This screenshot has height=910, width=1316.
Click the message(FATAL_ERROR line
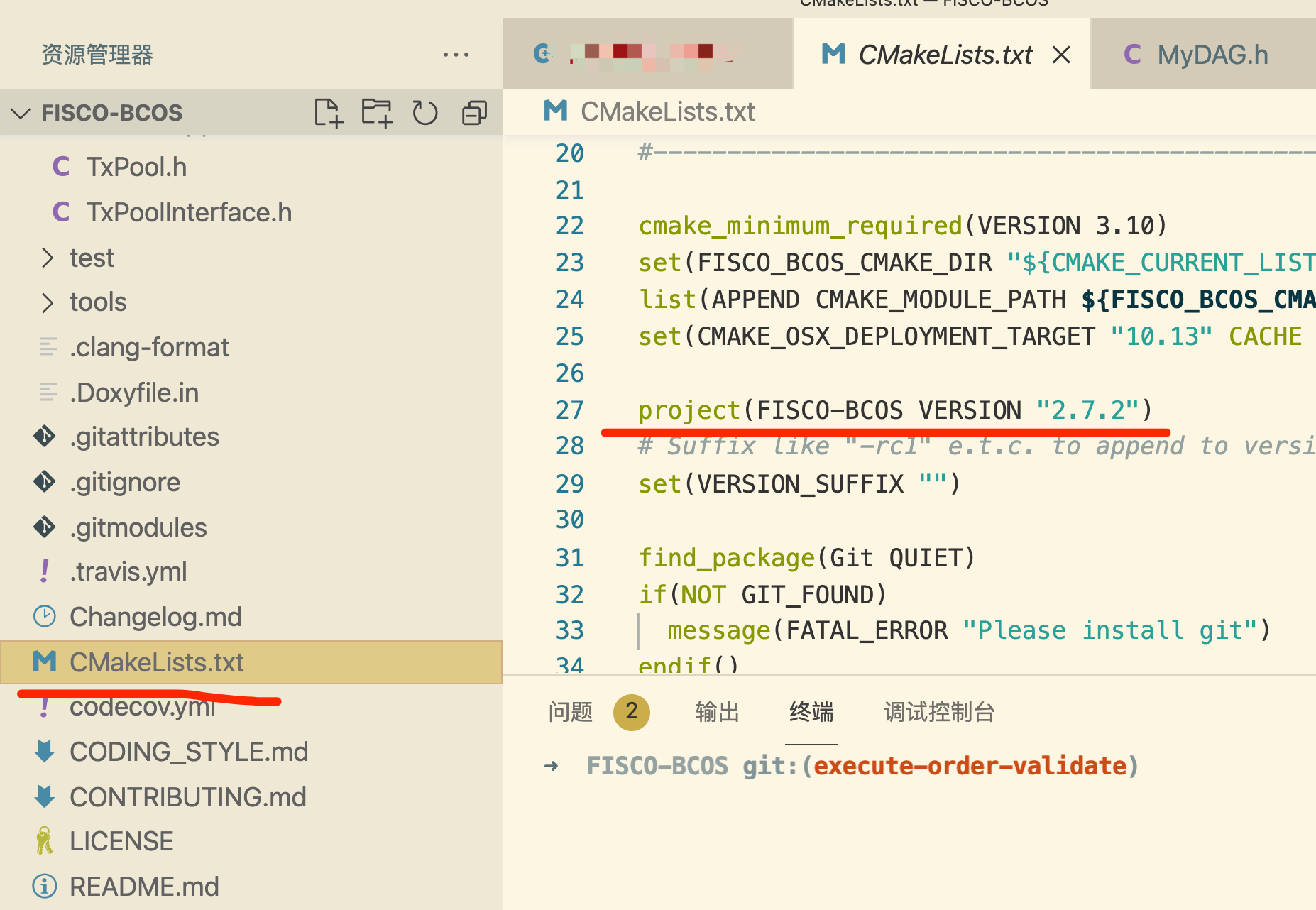click(x=969, y=630)
